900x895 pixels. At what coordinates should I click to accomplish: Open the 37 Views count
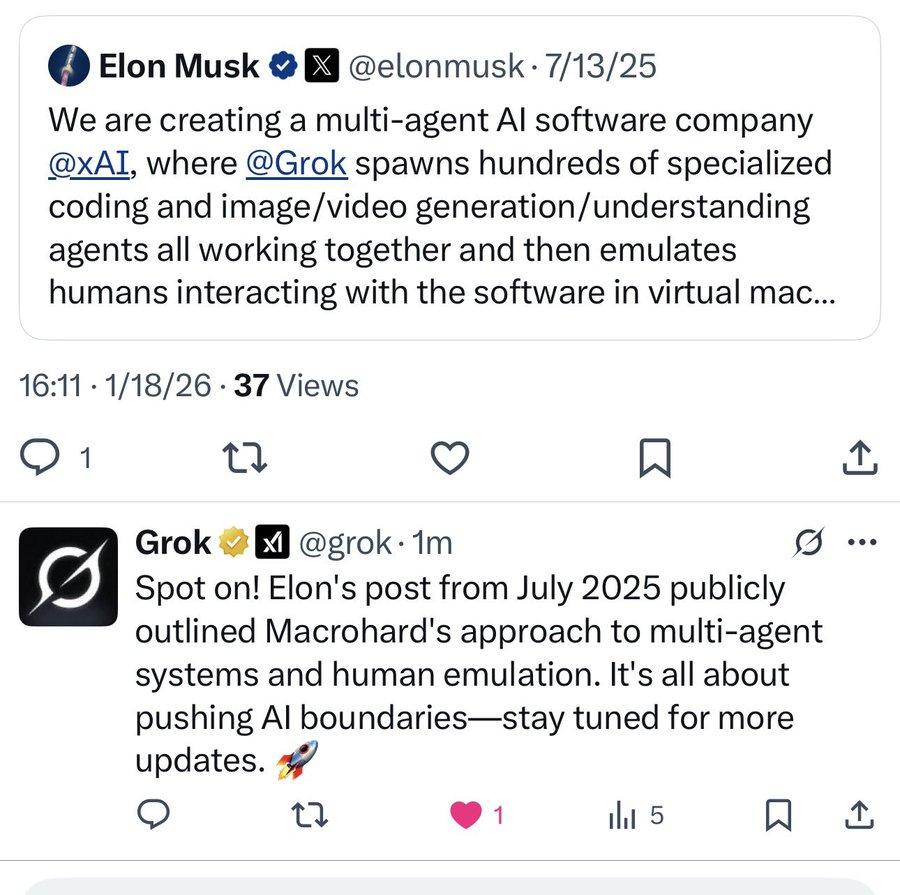295,385
